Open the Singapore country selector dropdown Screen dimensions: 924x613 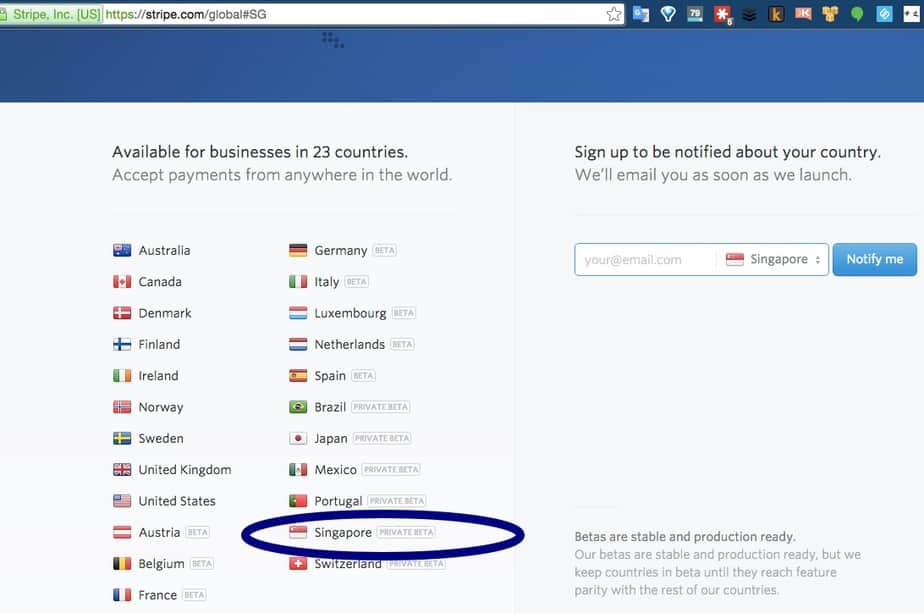[x=773, y=259]
